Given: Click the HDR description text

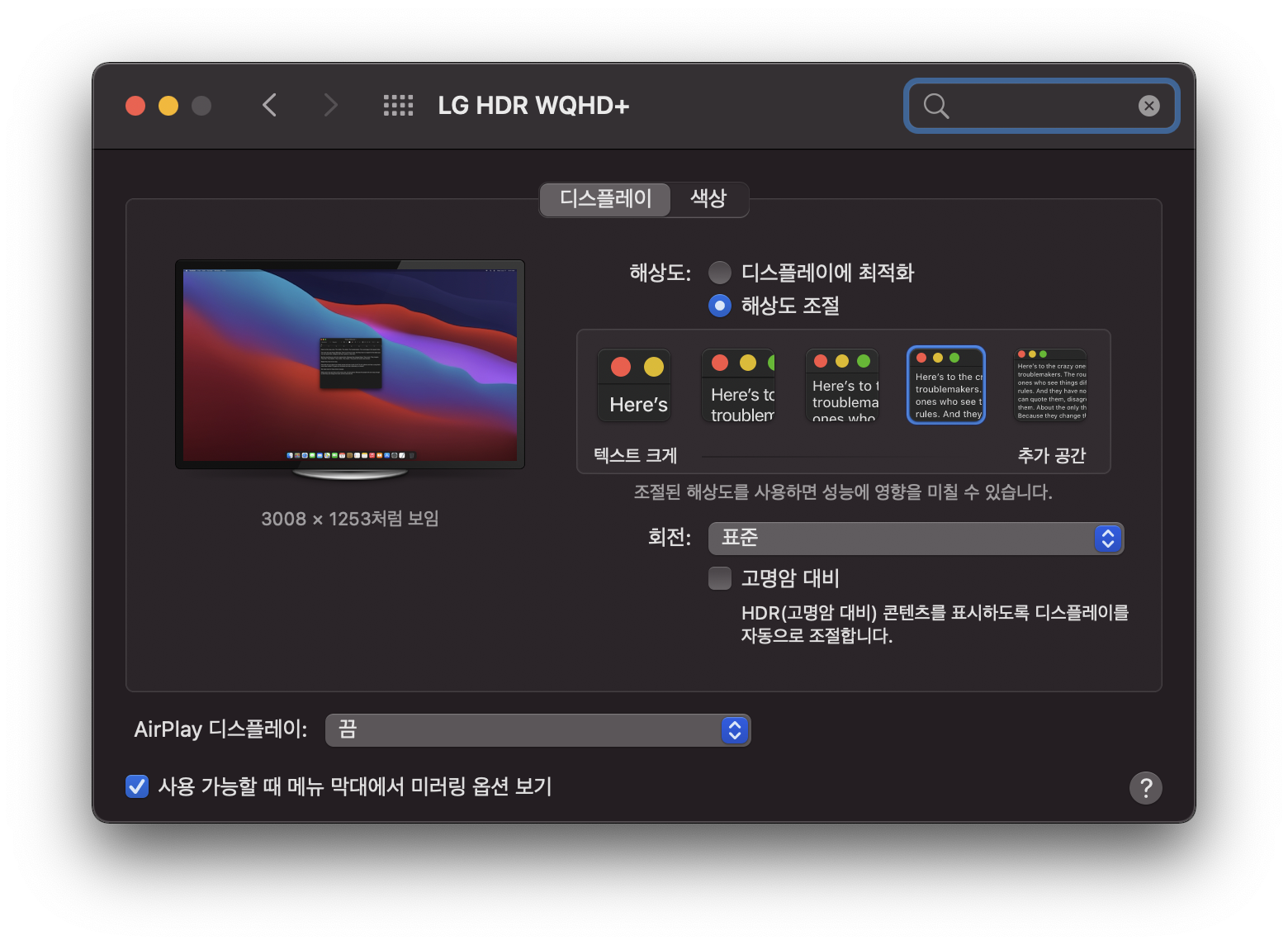Looking at the screenshot, I should 935,624.
